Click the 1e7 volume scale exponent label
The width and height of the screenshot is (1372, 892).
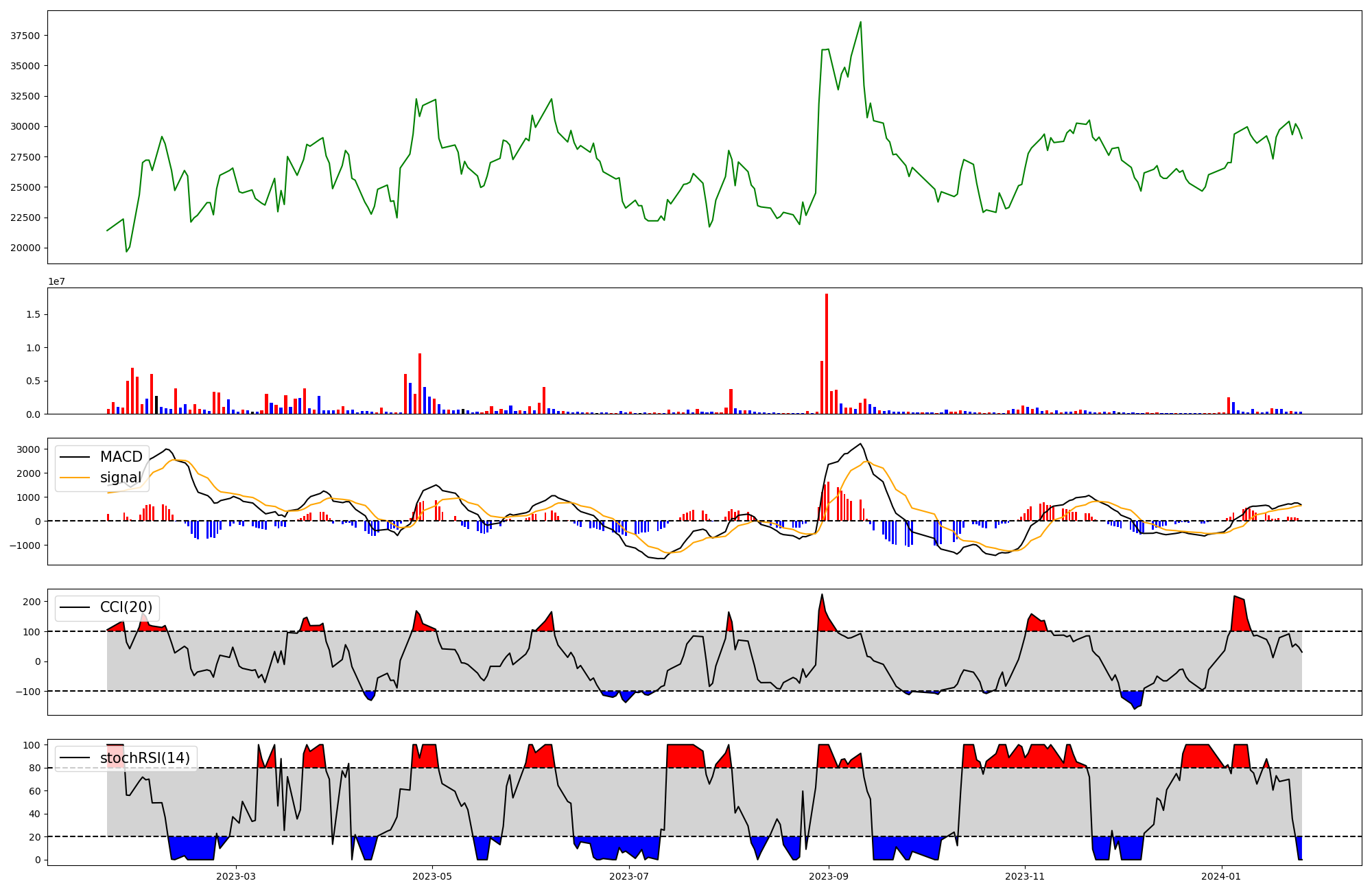(56, 281)
